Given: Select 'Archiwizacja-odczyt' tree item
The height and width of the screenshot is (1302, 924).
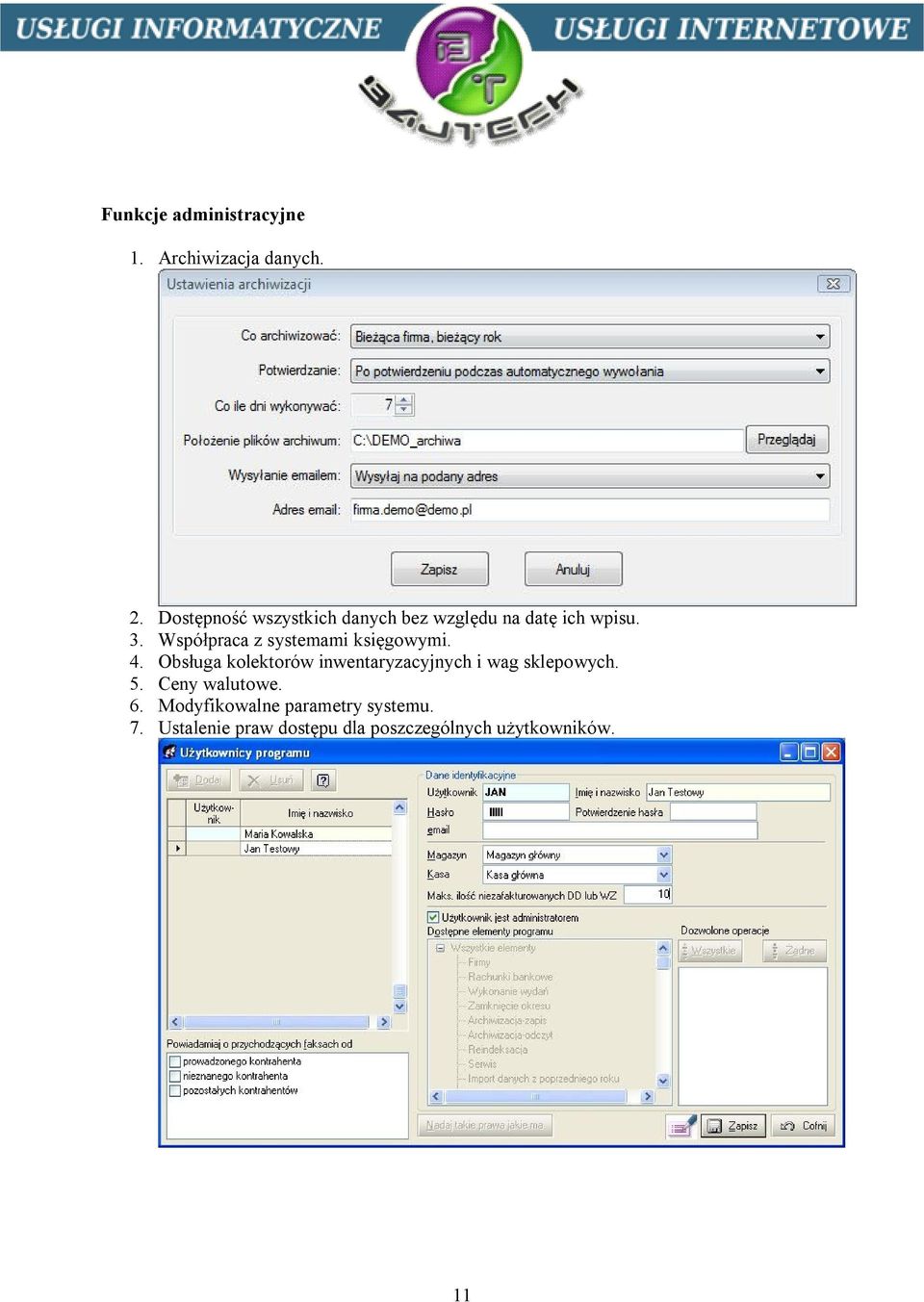Looking at the screenshot, I should point(510,1035).
